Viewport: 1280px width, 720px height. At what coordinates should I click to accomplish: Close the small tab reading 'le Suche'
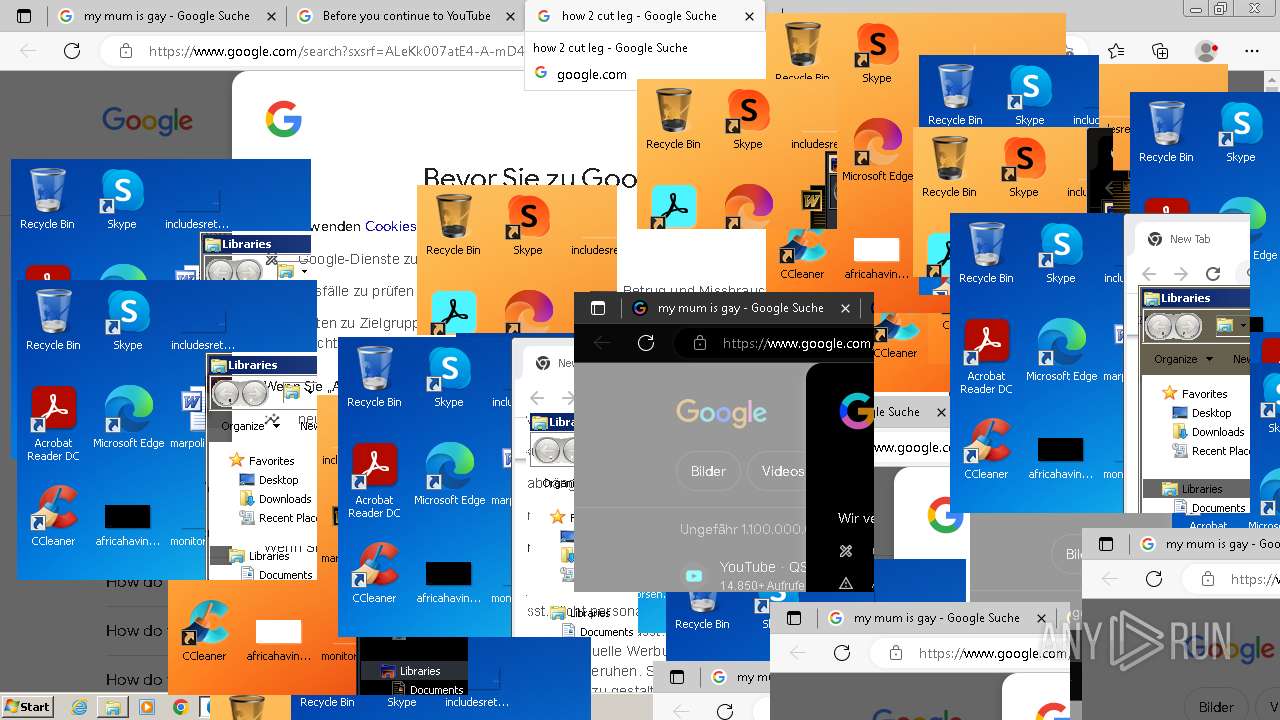[x=941, y=411]
